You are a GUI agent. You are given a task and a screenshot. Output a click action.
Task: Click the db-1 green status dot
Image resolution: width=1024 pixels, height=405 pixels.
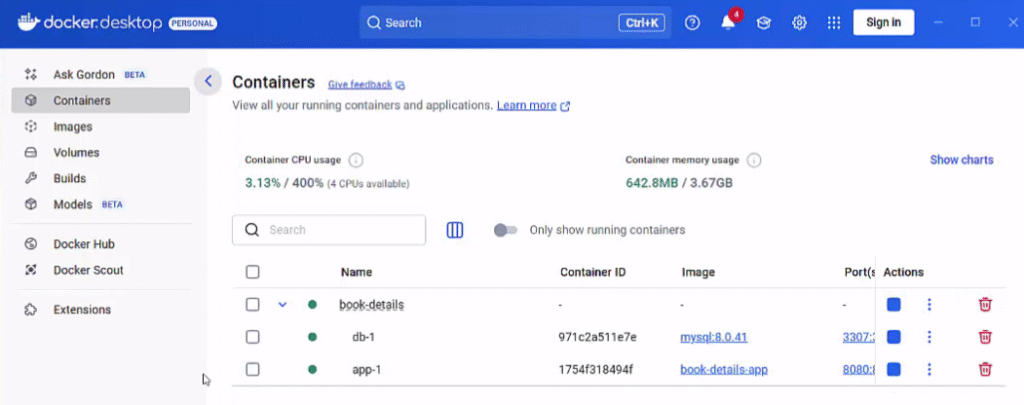pos(312,337)
